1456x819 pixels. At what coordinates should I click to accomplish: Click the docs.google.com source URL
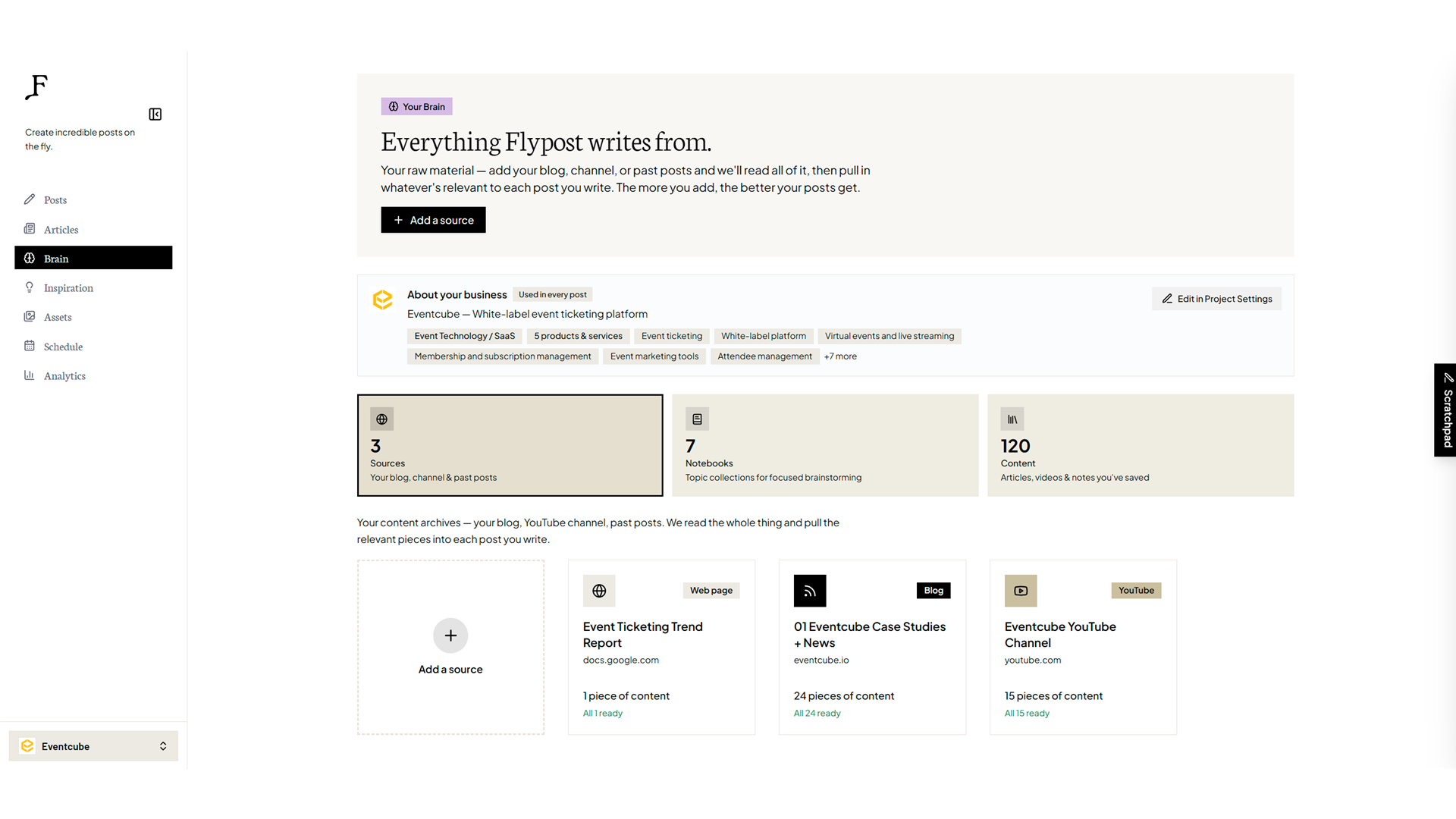(621, 661)
